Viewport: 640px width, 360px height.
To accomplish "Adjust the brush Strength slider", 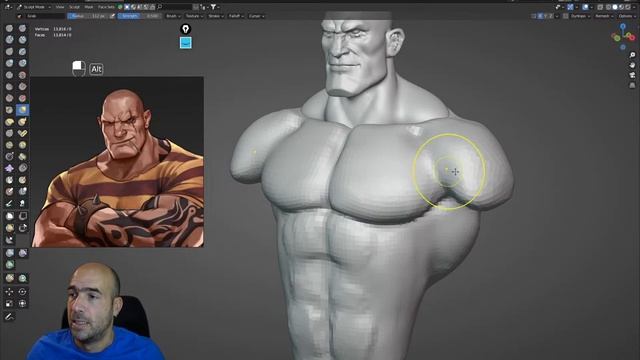I will pyautogui.click(x=139, y=16).
